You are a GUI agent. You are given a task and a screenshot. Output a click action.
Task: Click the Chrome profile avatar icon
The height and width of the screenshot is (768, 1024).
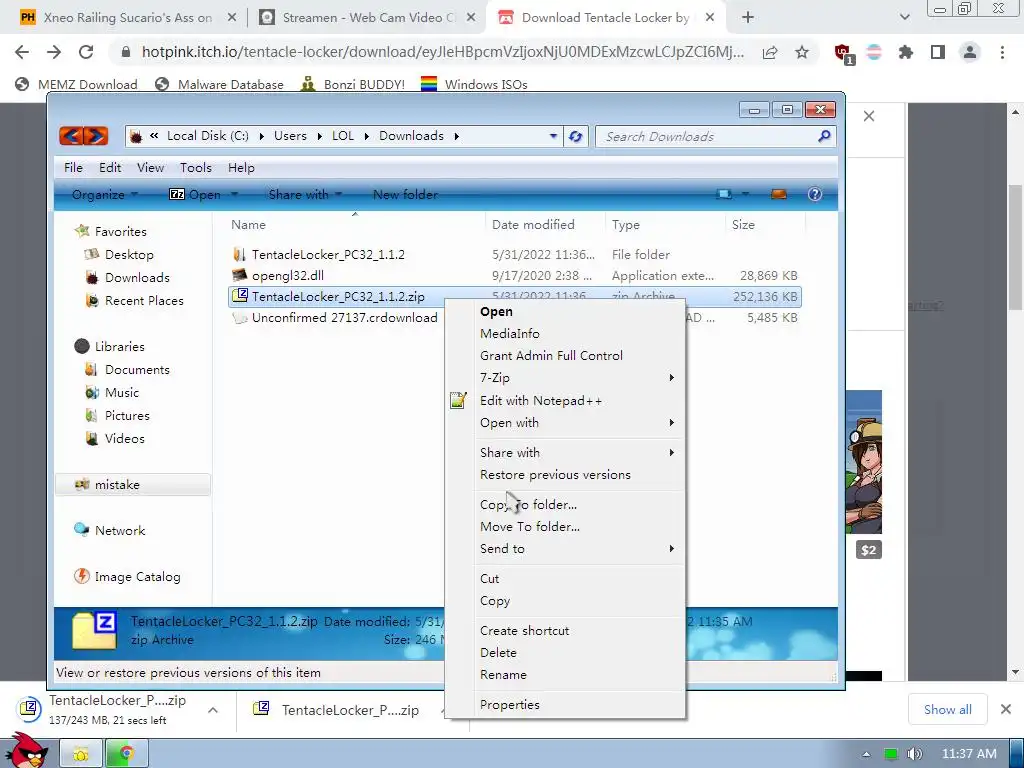(x=970, y=52)
